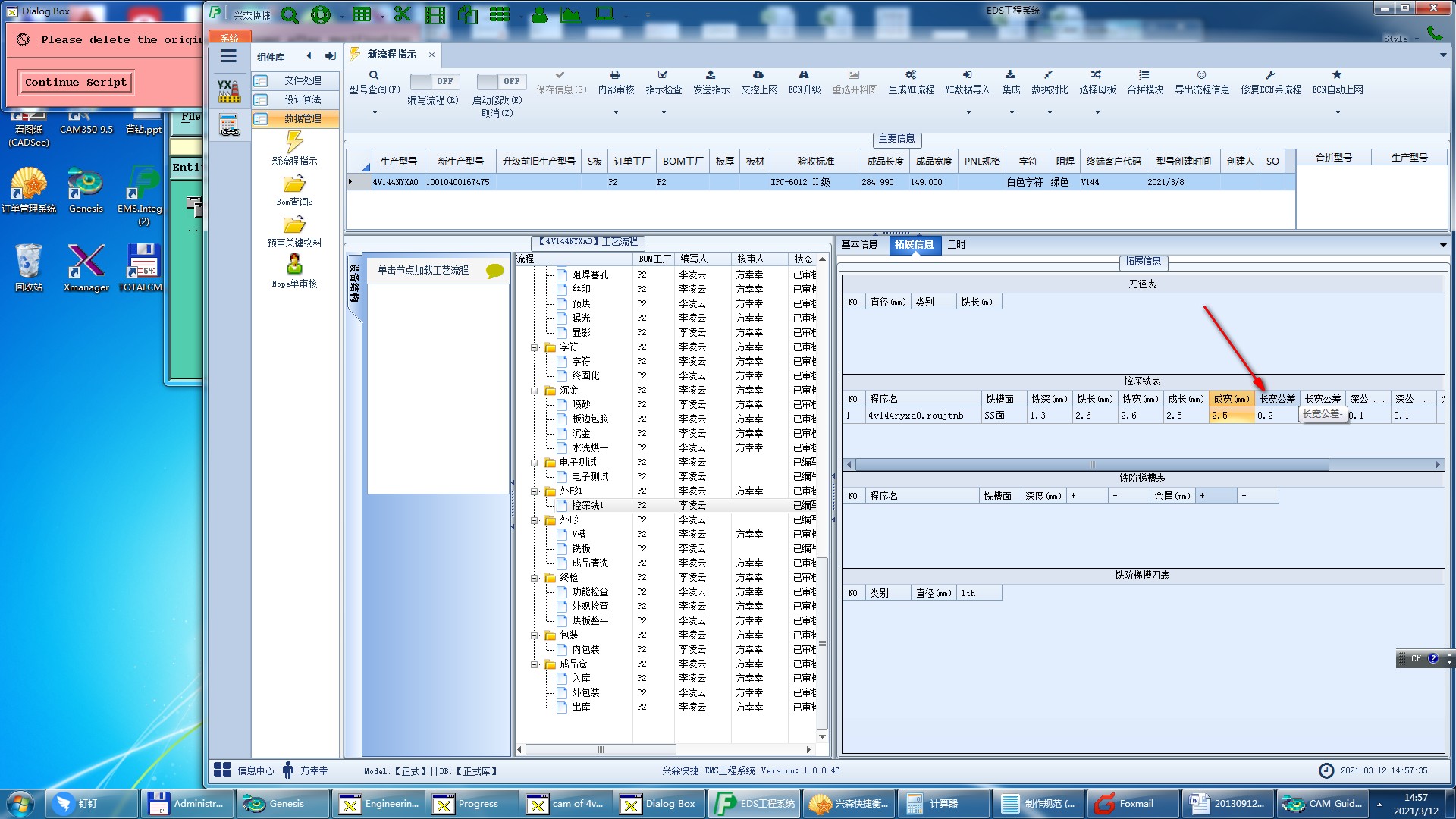
Task: Switch to the 基本信息 tab
Action: pyautogui.click(x=859, y=244)
